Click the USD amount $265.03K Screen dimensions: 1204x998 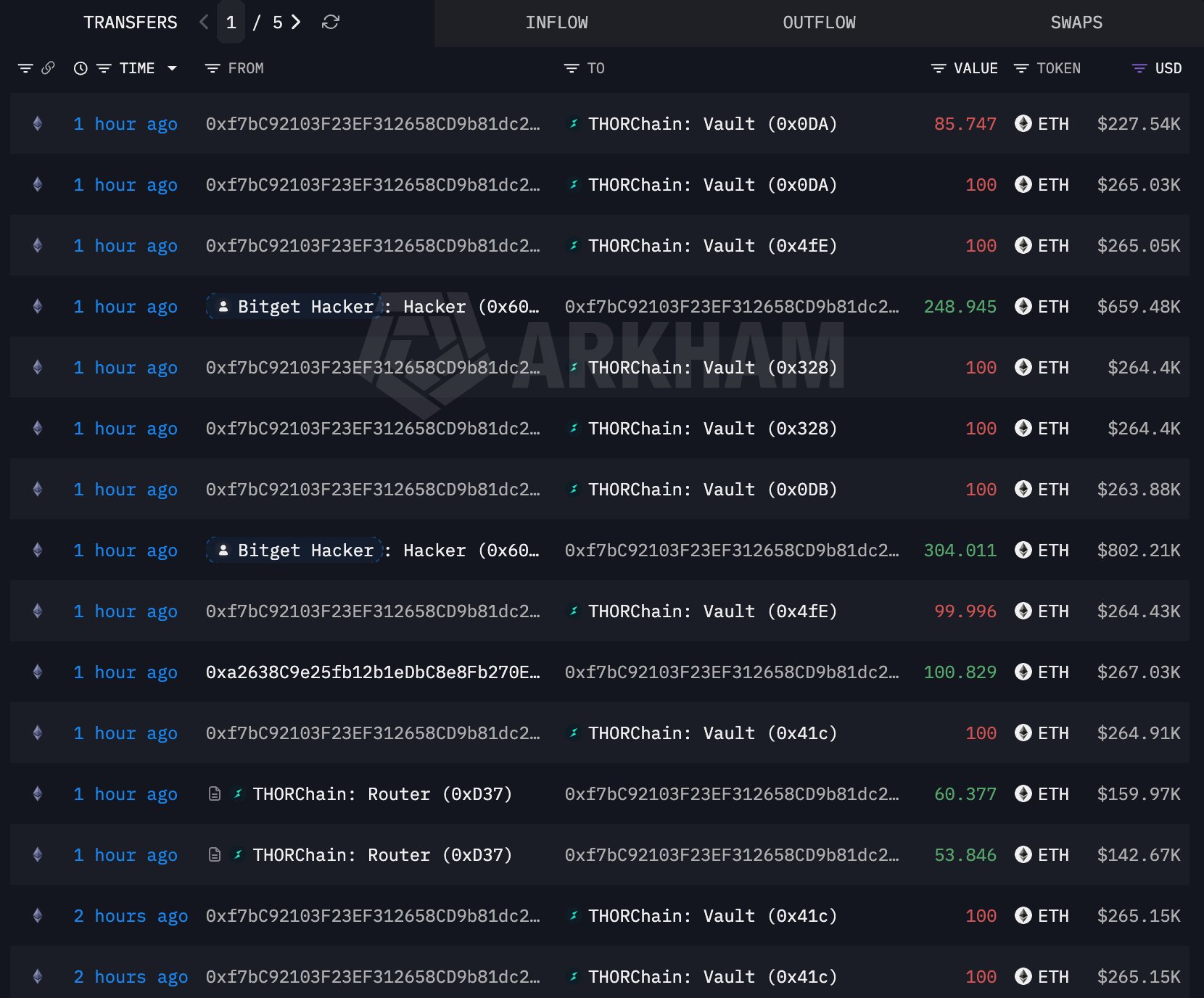[x=1139, y=184]
